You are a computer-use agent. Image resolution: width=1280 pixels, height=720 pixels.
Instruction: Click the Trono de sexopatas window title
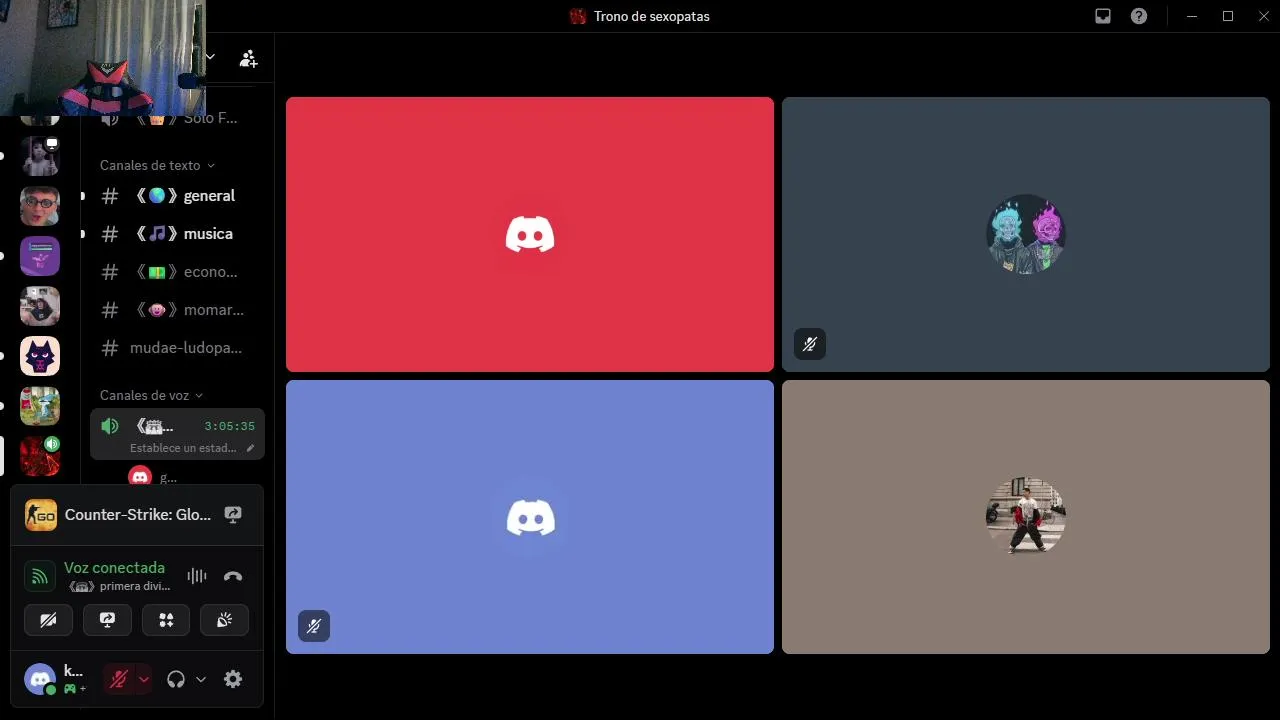click(651, 16)
